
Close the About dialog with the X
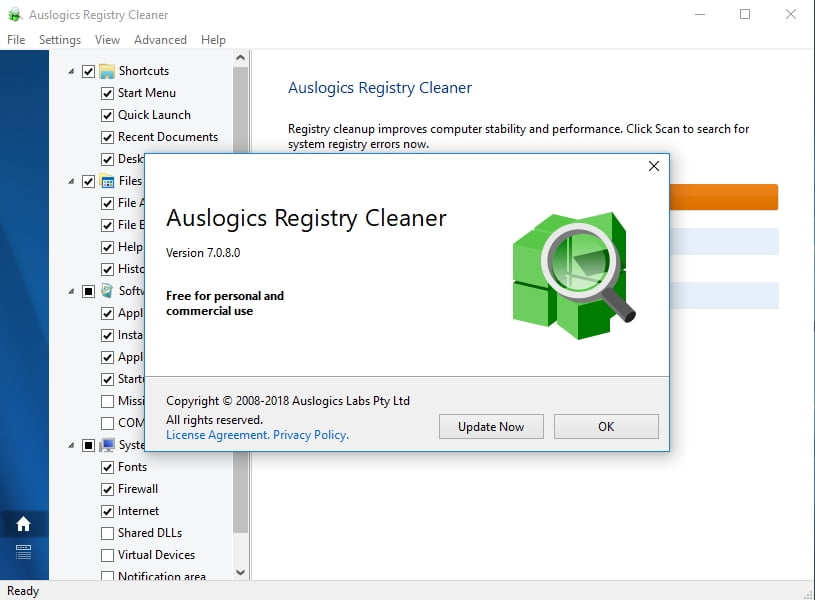tap(654, 166)
